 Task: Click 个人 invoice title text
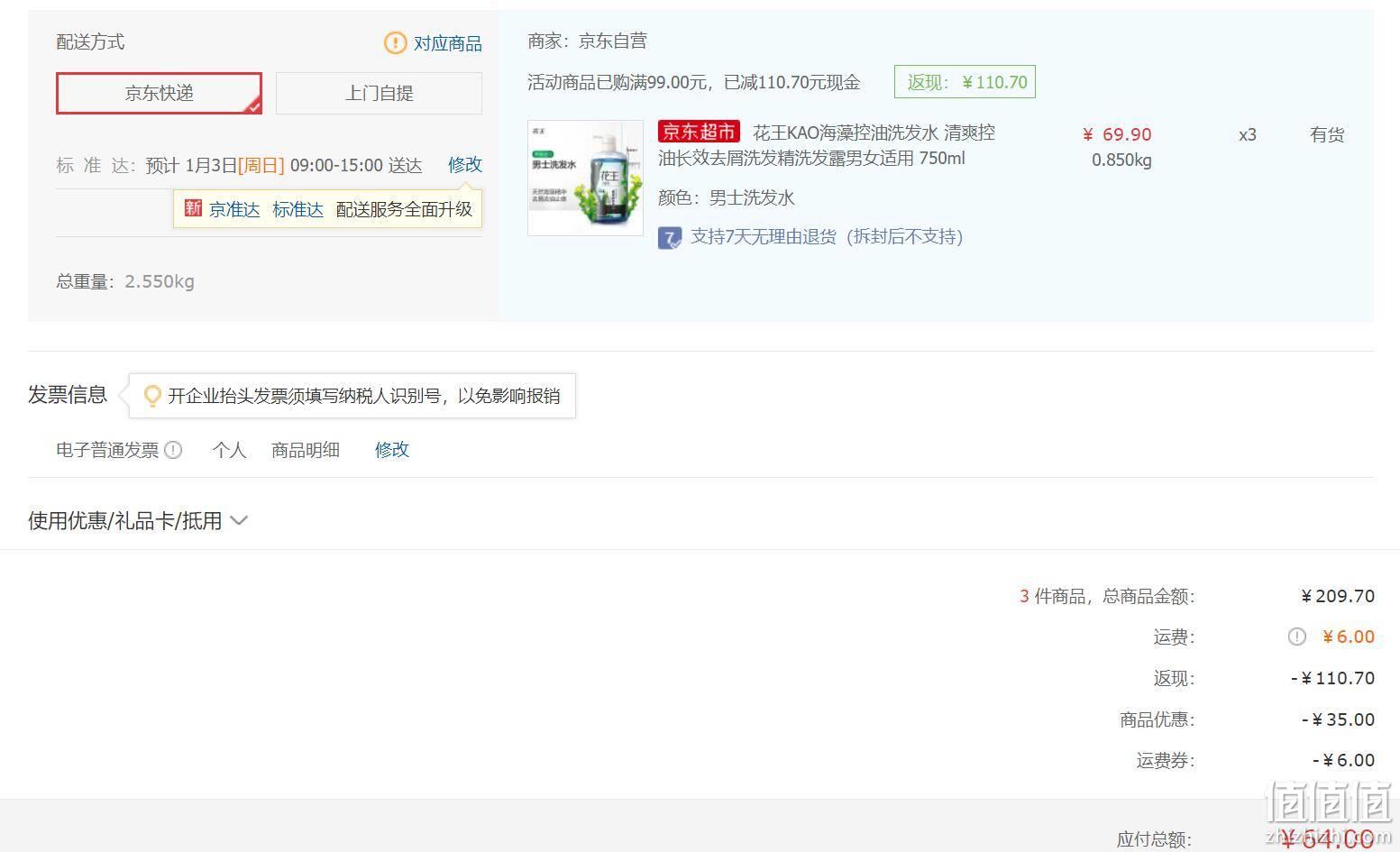pyautogui.click(x=229, y=449)
